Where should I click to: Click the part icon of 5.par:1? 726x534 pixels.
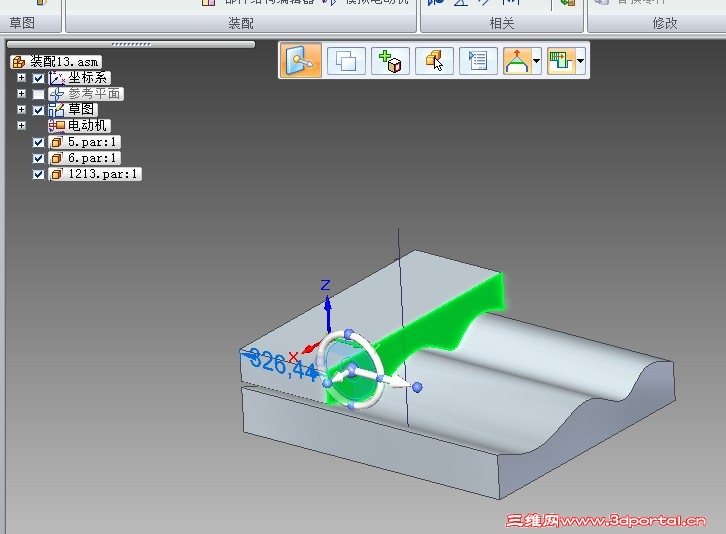tap(56, 142)
